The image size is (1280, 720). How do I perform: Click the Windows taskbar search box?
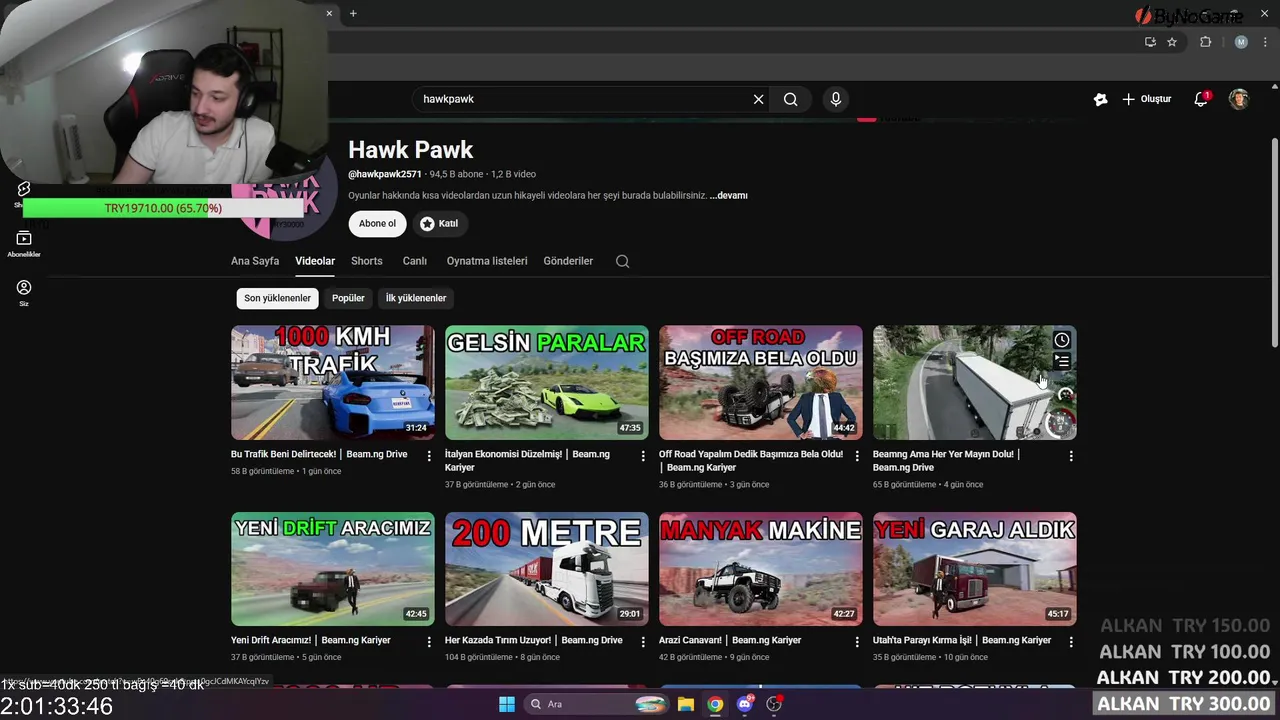pyautogui.click(x=596, y=704)
